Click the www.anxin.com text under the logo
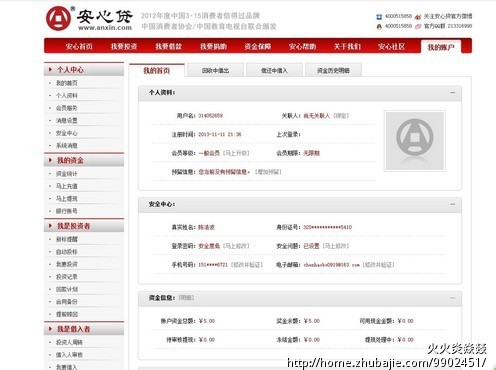496x370 pixels. click(x=105, y=28)
